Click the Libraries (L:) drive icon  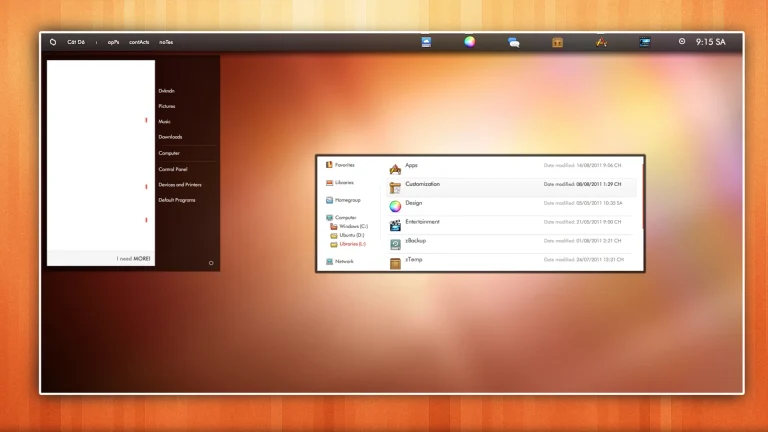[x=334, y=244]
